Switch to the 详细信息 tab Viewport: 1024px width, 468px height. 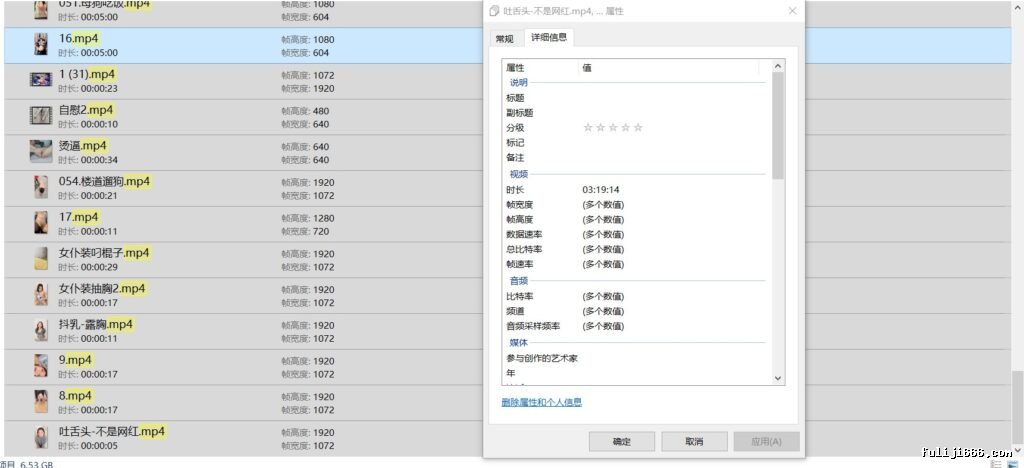[549, 37]
